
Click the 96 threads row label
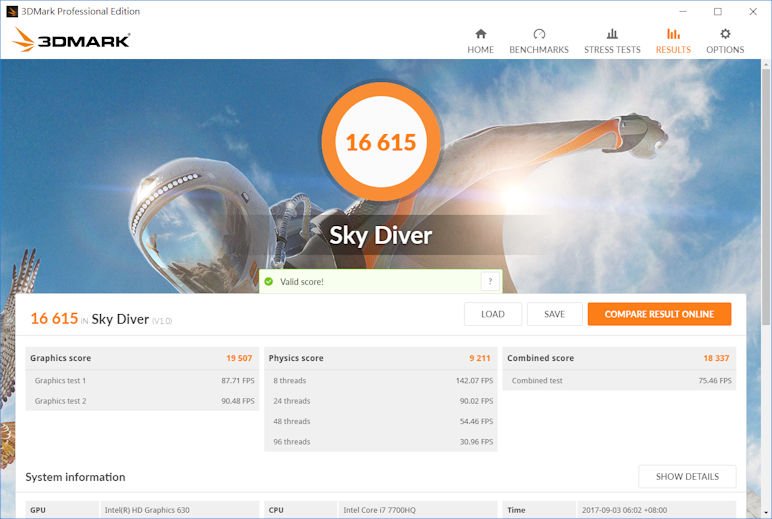(291, 442)
